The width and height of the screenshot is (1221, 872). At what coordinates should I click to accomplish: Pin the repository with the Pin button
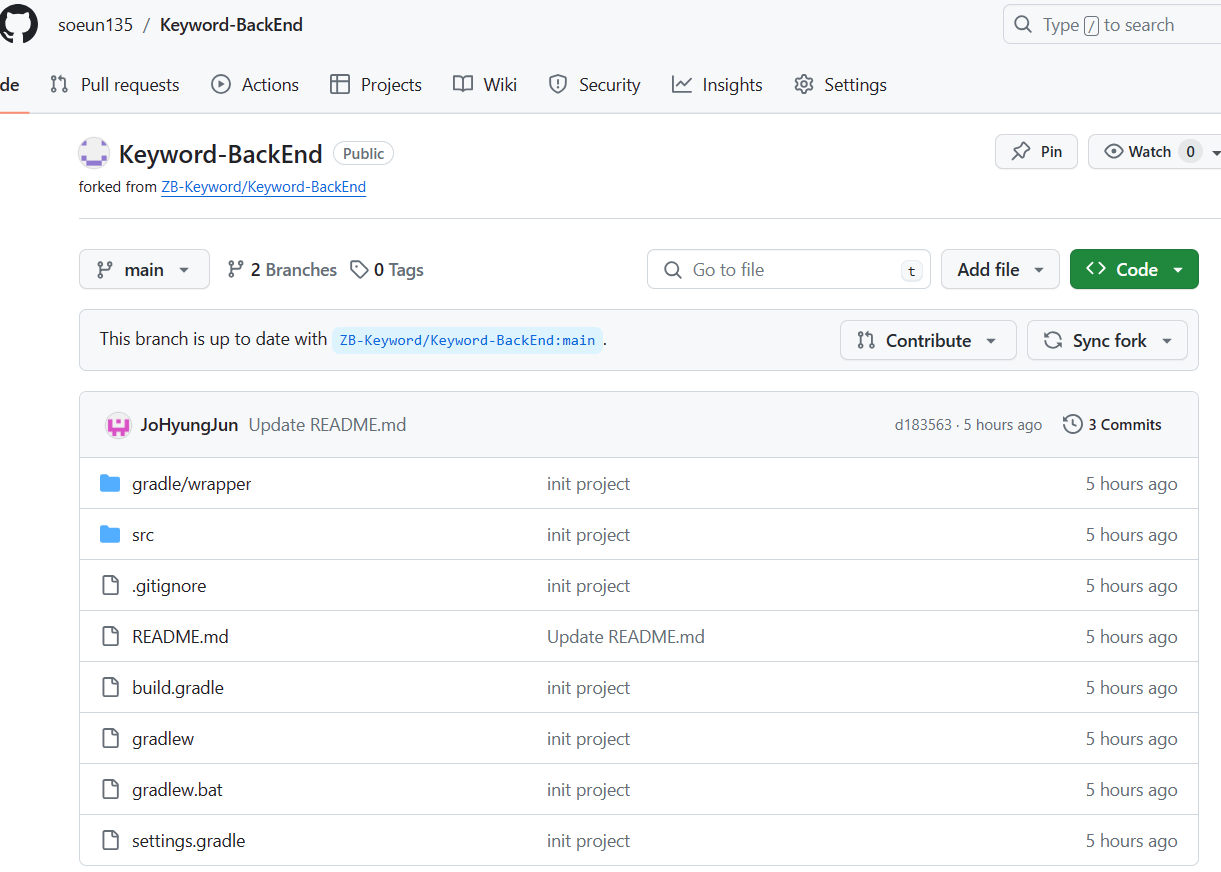[x=1036, y=152]
